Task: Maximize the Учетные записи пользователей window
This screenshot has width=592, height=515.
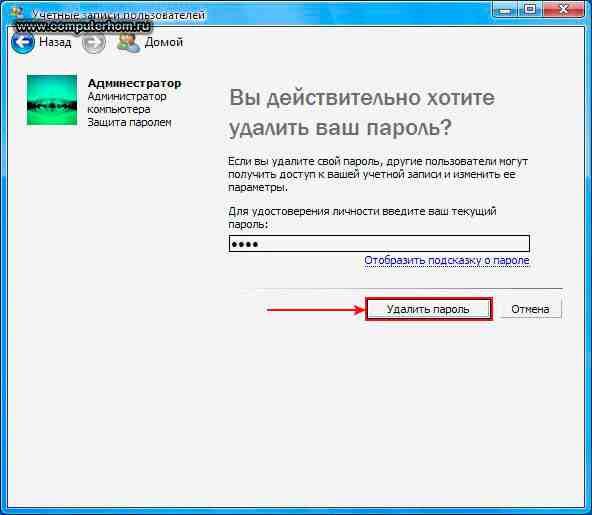Action: pyautogui.click(x=530, y=9)
